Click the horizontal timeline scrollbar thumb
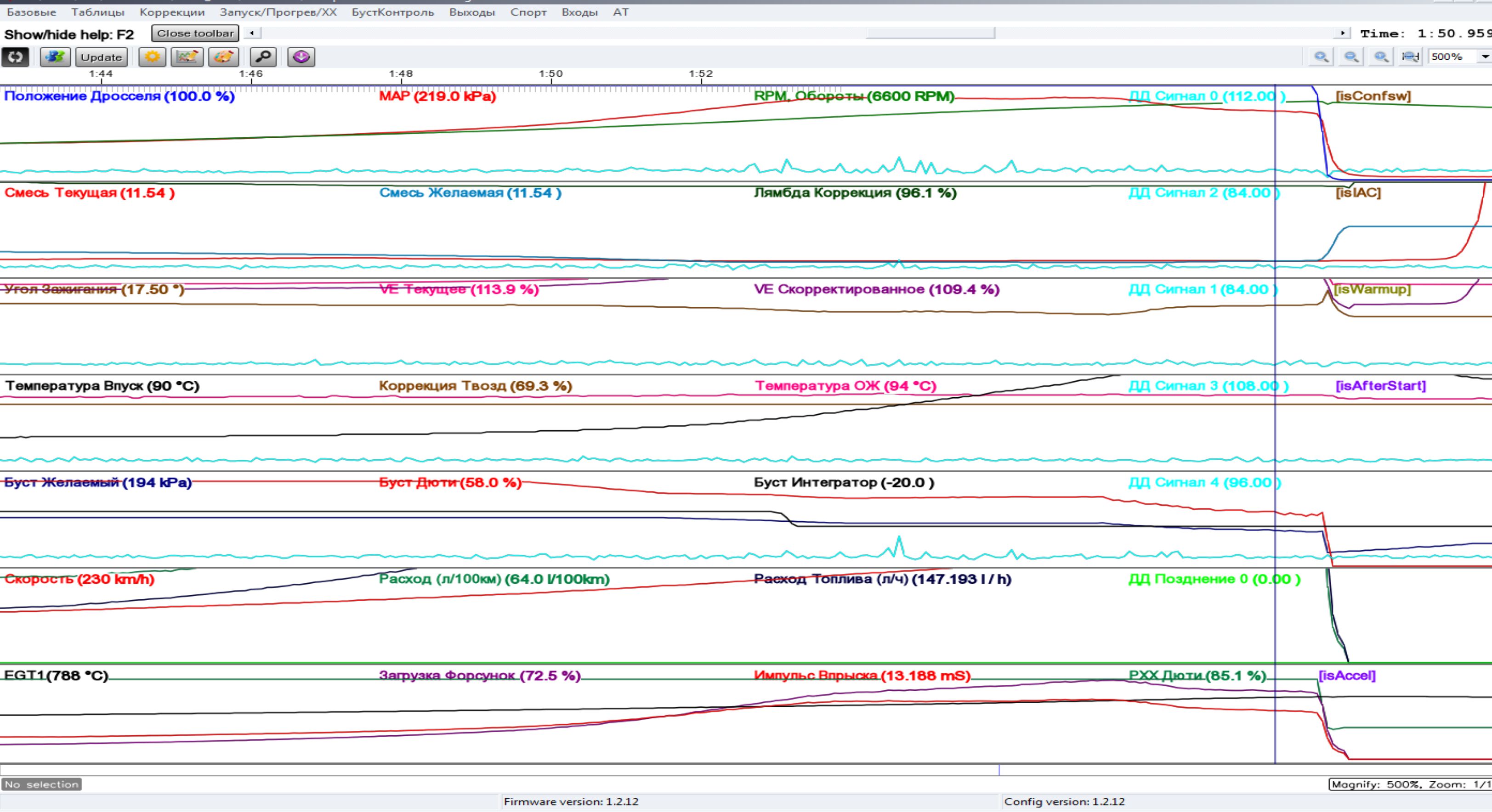Viewport: 1492px width, 812px height. click(930, 33)
